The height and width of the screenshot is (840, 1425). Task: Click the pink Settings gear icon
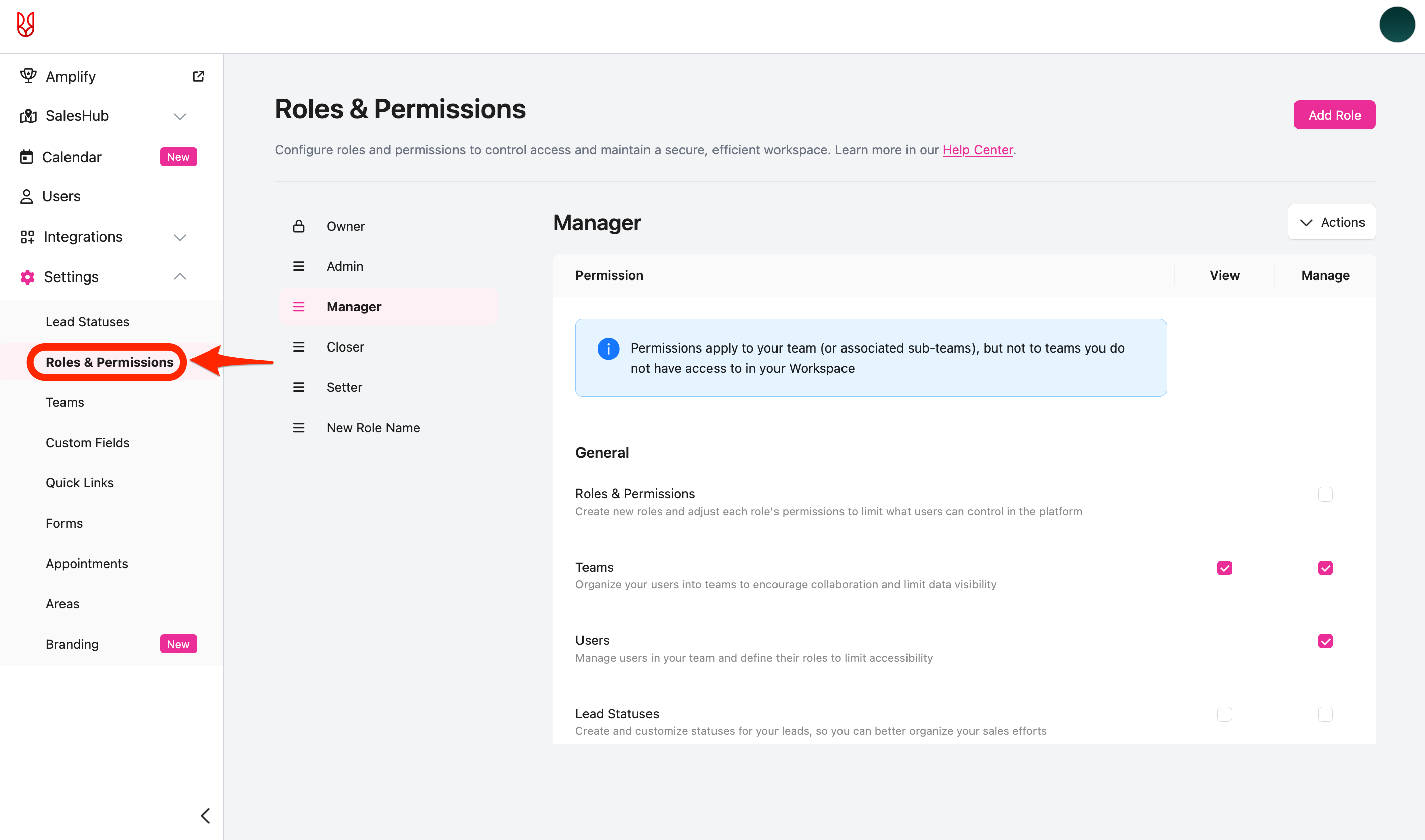(x=27, y=277)
